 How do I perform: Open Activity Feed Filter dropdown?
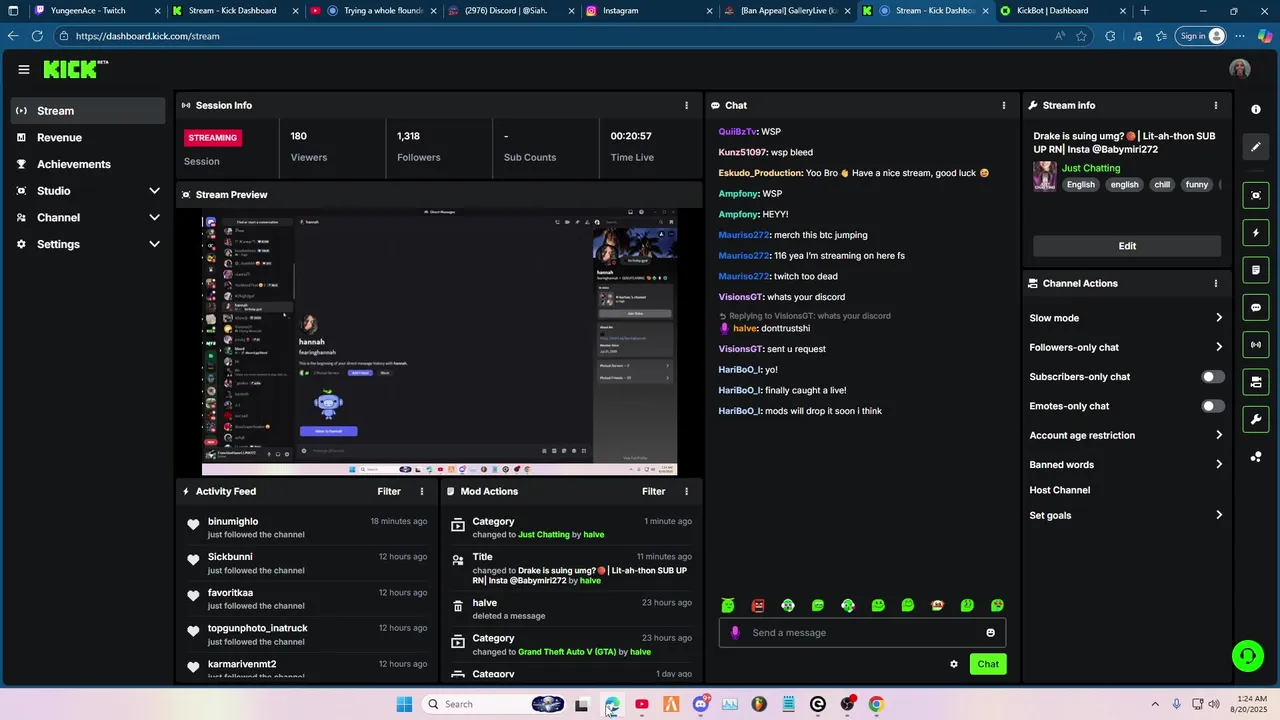(389, 491)
